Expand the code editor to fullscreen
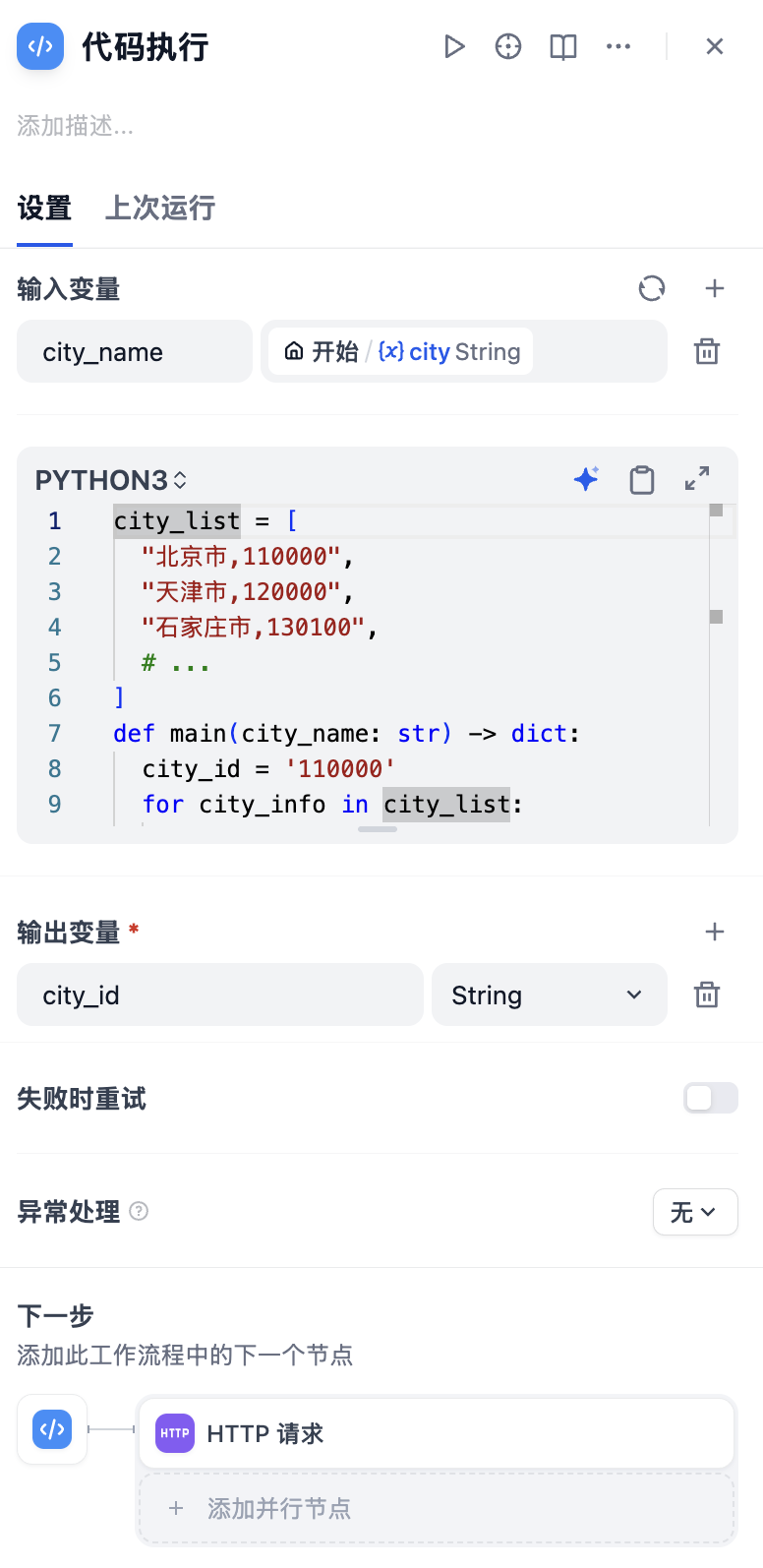Screen dimensions: 763x1568 click(697, 479)
